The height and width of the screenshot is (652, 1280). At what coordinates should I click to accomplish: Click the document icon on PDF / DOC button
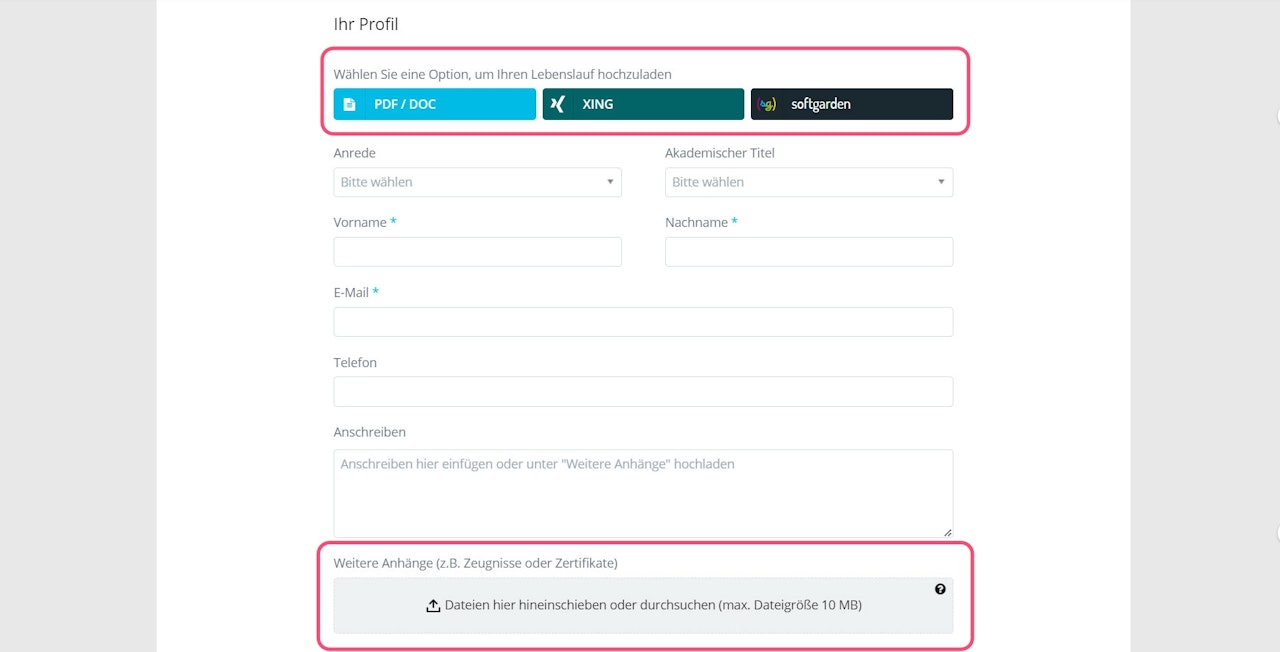pyautogui.click(x=349, y=104)
